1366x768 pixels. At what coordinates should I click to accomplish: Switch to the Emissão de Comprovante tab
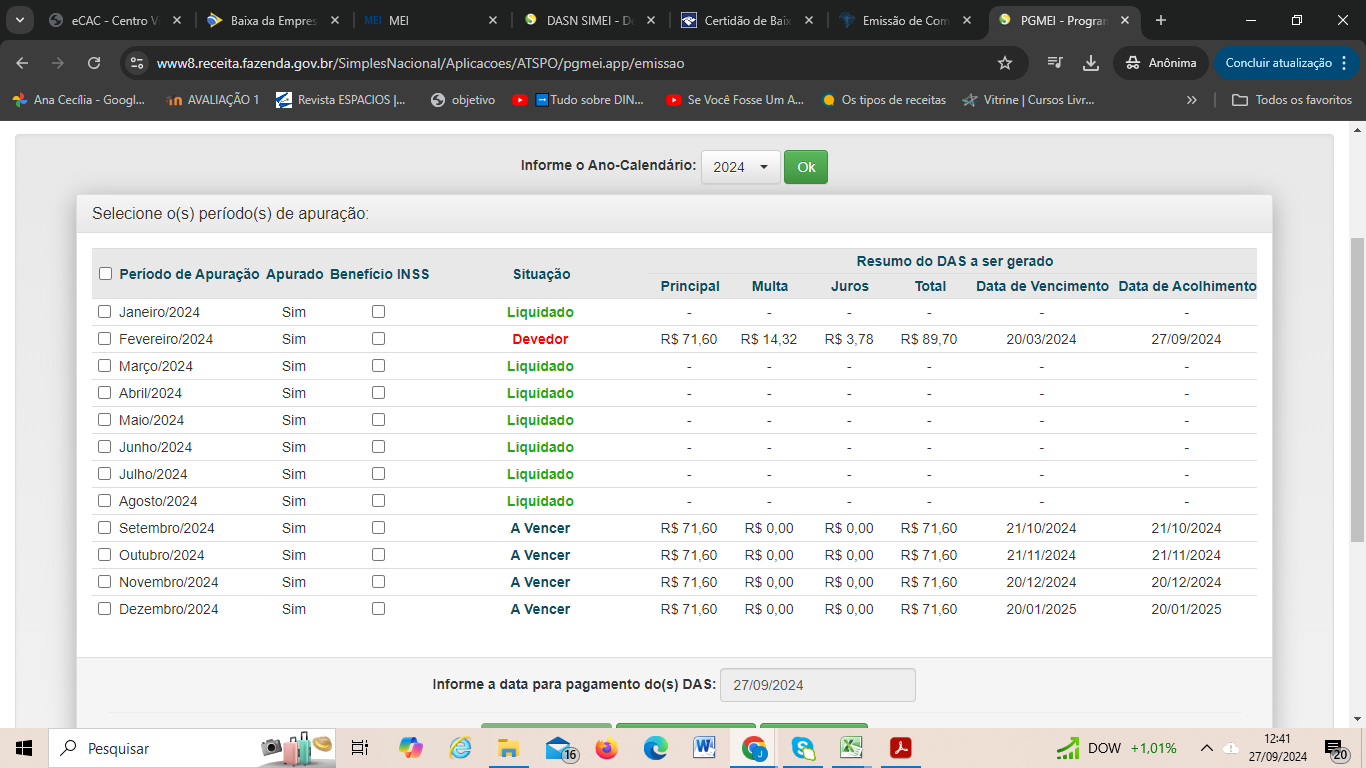point(903,20)
